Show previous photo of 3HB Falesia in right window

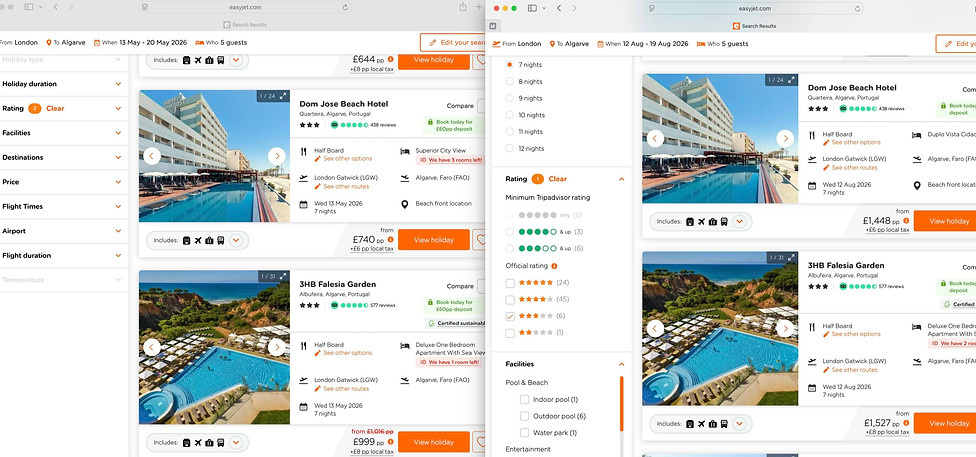655,328
